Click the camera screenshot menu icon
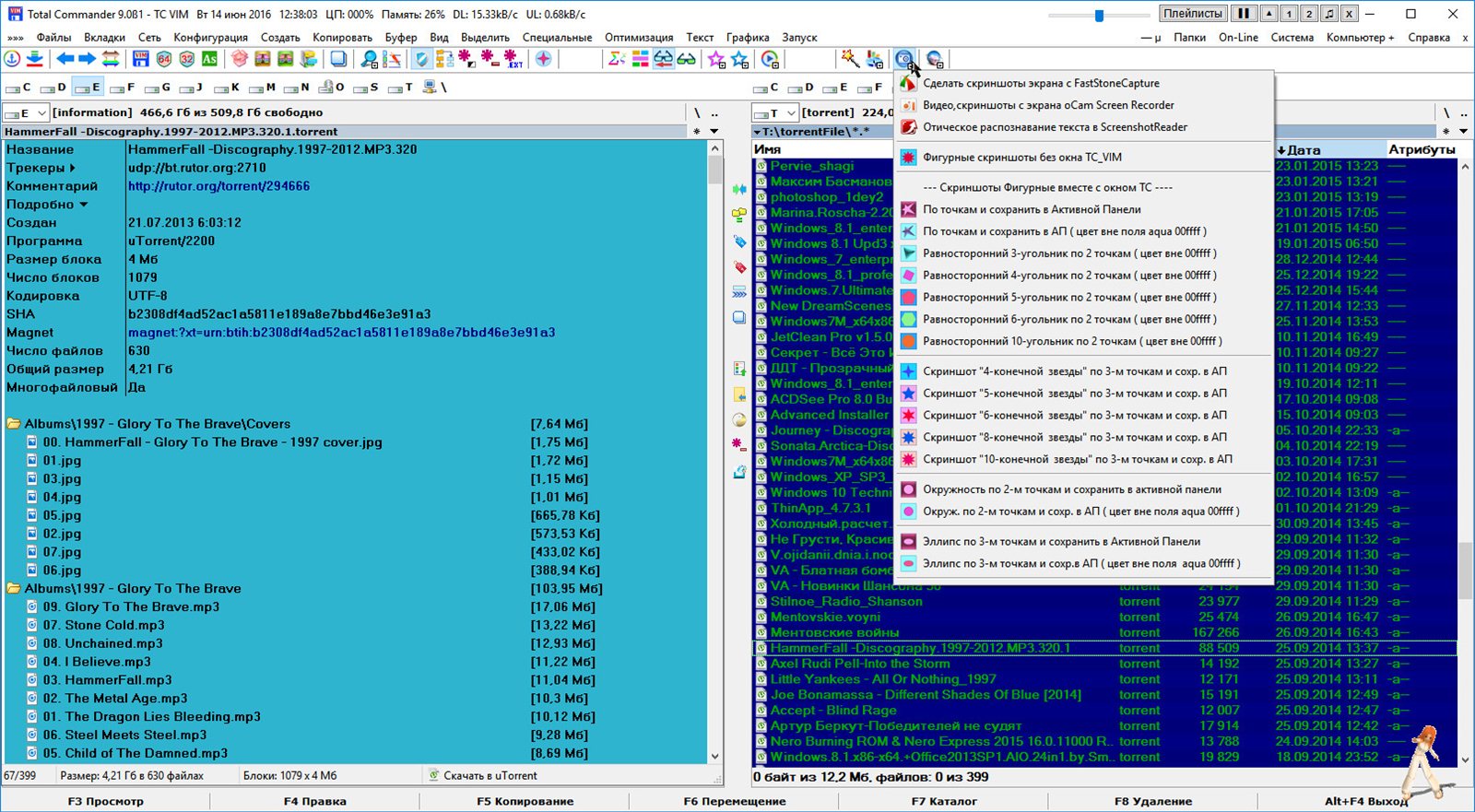This screenshot has width=1475, height=812. pyautogui.click(x=904, y=59)
